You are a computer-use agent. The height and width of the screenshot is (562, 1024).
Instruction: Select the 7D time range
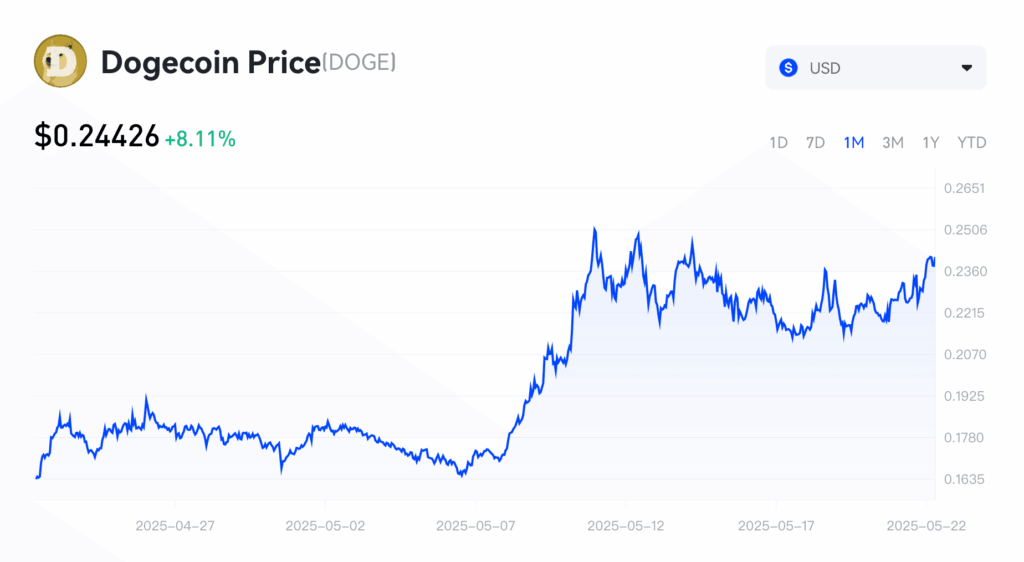coord(816,142)
